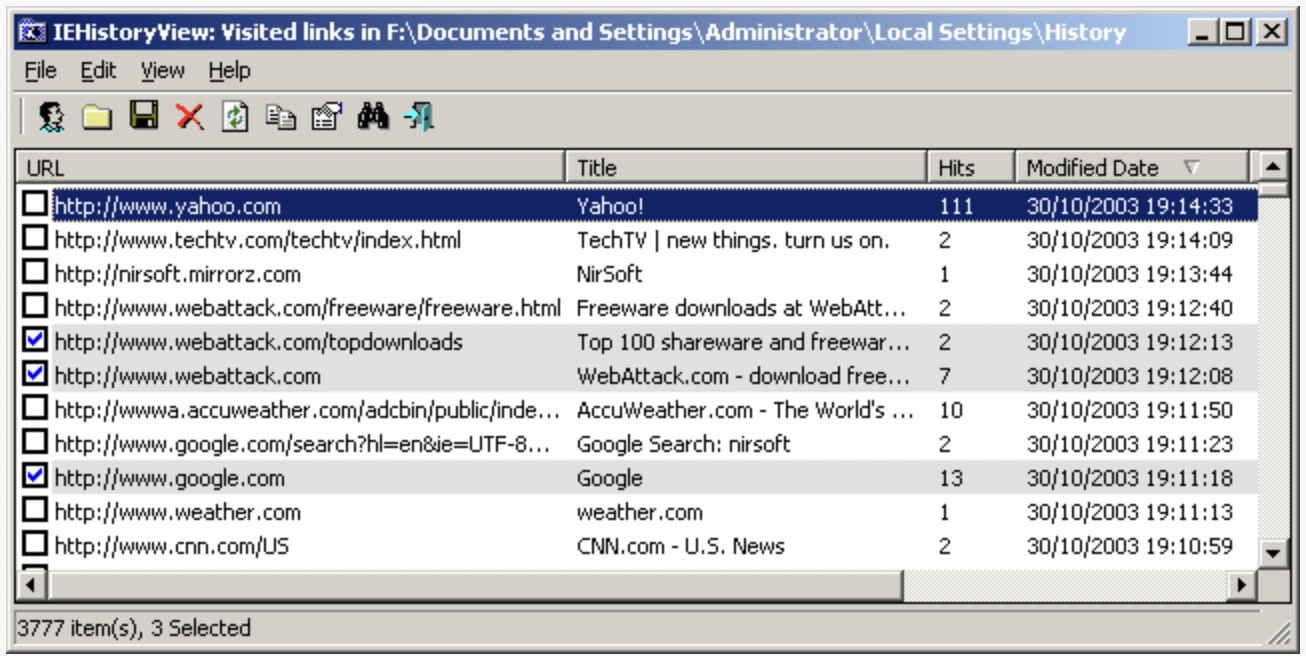
Task: Select the webattack.com/freeware/freeware.html URL
Action: click(308, 308)
